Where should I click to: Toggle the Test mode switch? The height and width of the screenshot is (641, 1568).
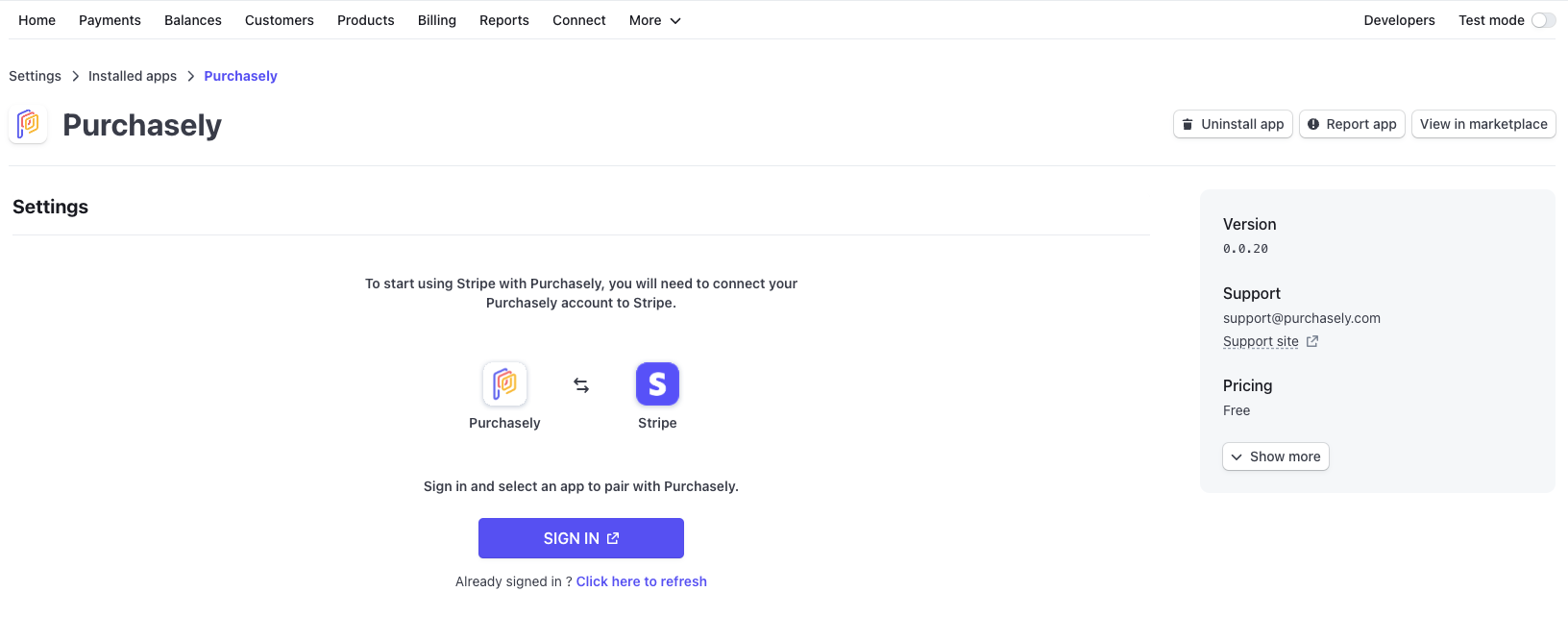[1543, 20]
